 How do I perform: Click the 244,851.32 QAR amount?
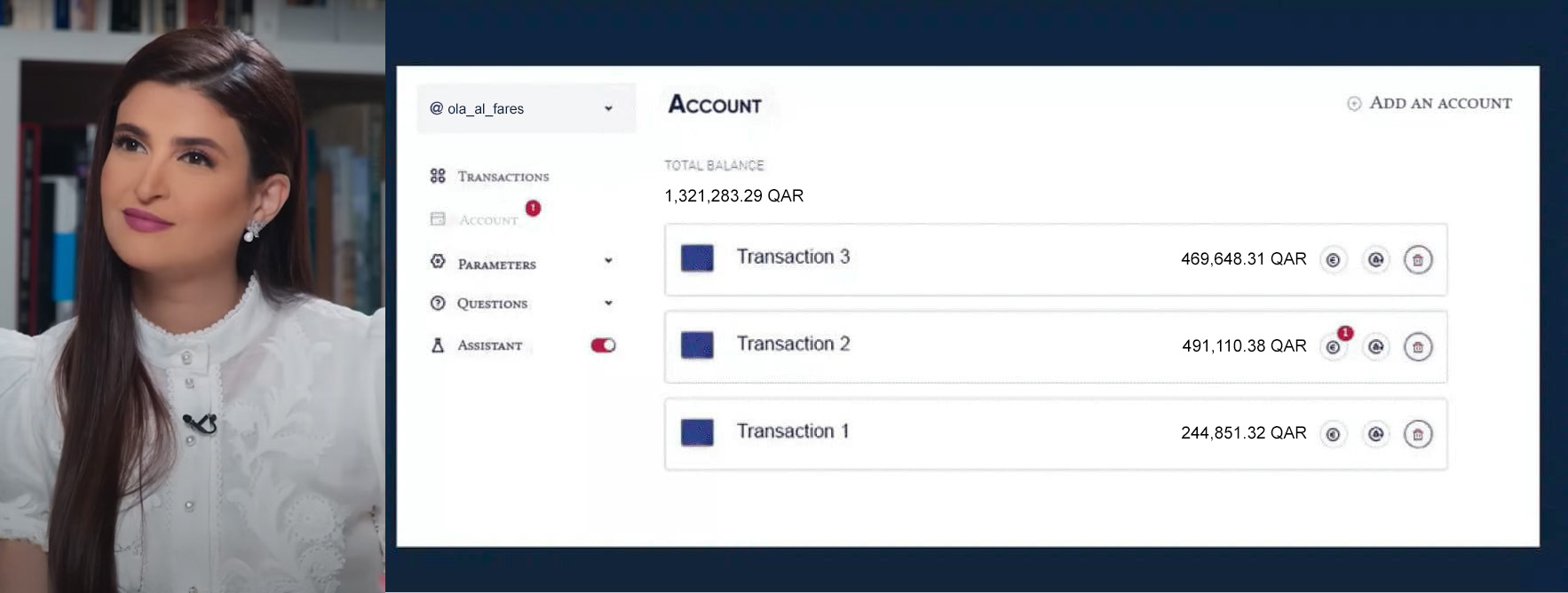[1243, 432]
